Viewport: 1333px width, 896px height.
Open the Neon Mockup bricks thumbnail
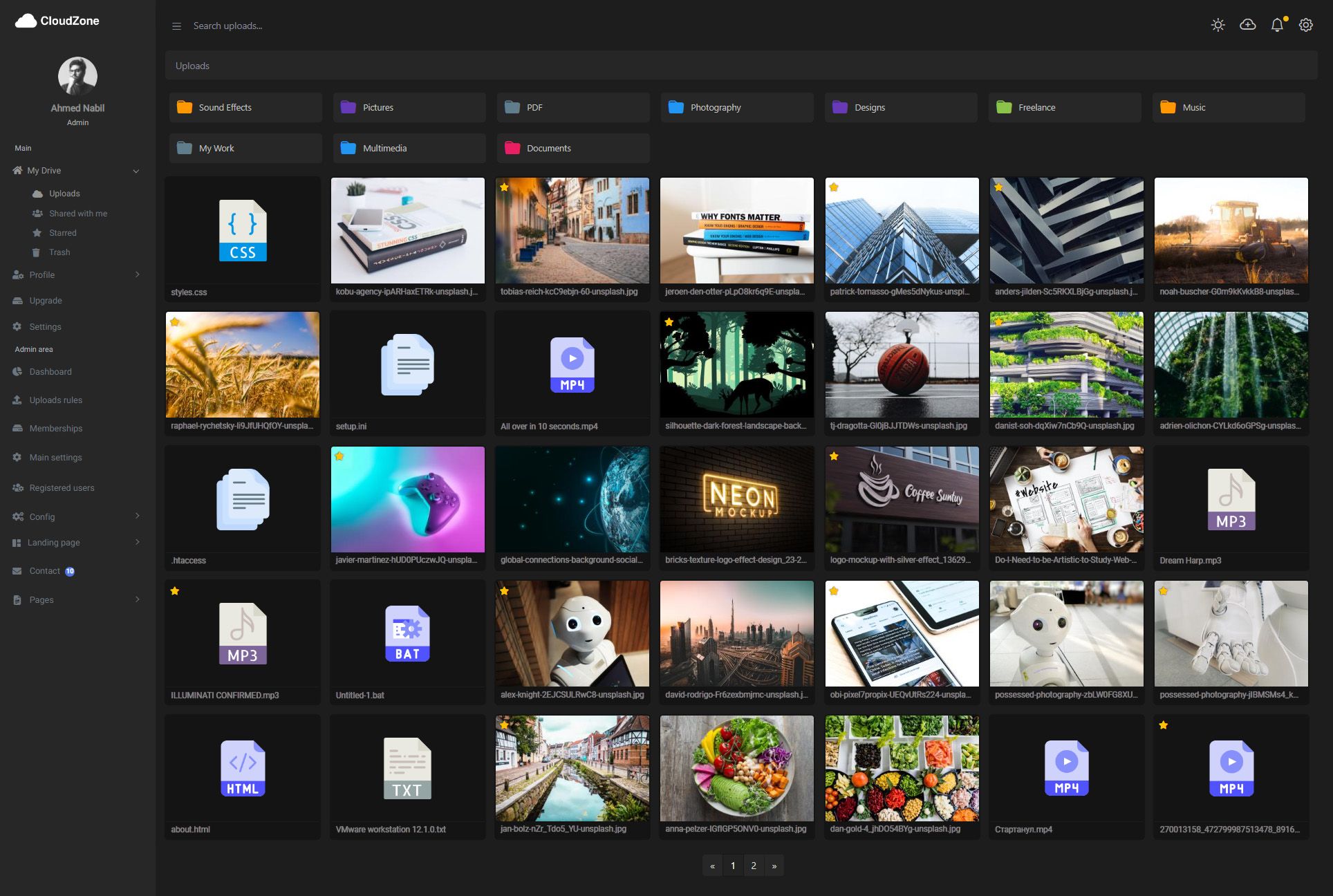pyautogui.click(x=736, y=499)
